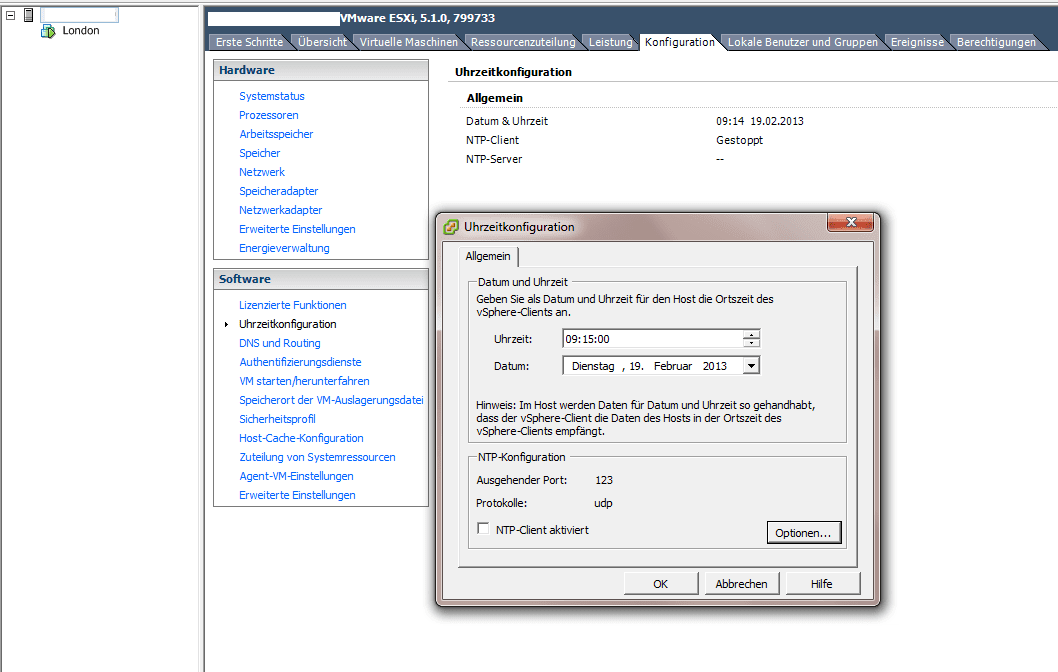Click the London VM icon in tree
This screenshot has height=672, width=1058.
(48, 31)
